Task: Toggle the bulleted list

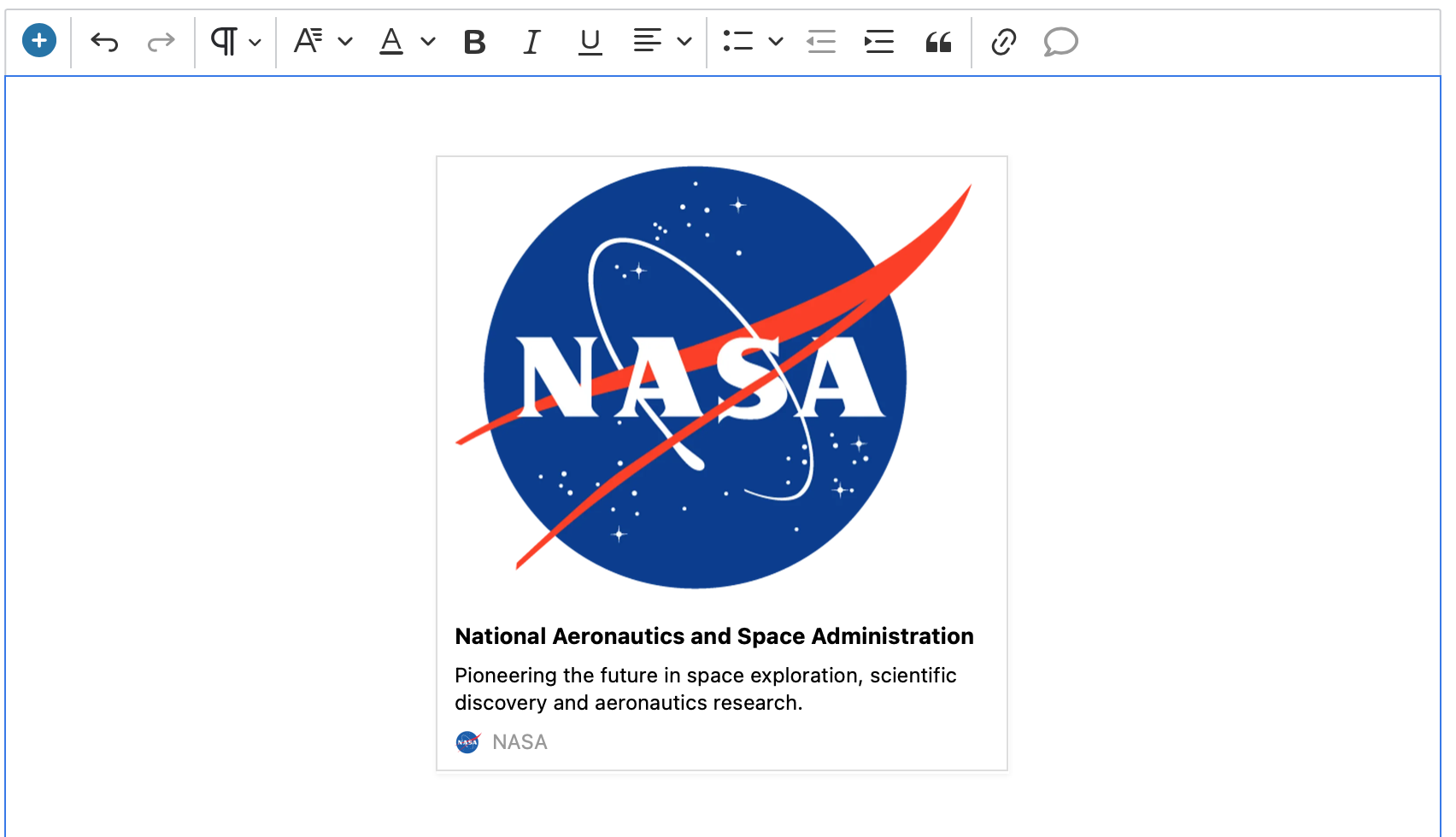Action: [738, 41]
